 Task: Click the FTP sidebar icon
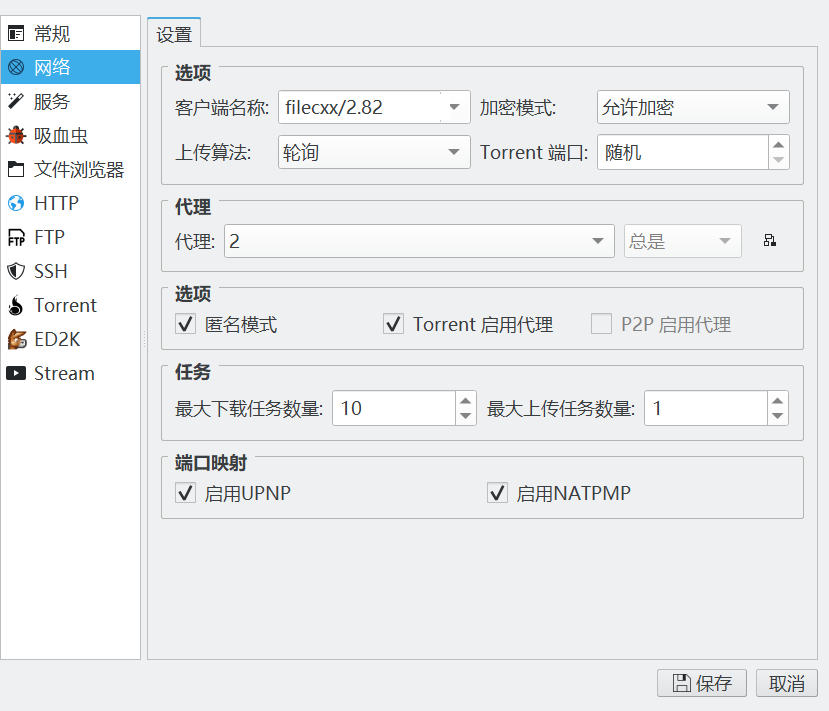click(16, 237)
